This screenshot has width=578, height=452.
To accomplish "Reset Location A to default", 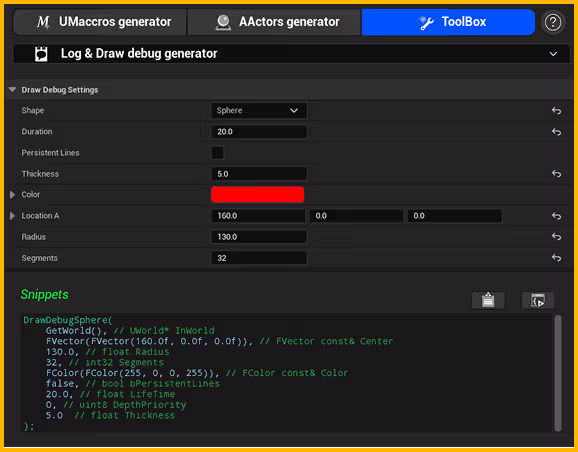I will [556, 216].
